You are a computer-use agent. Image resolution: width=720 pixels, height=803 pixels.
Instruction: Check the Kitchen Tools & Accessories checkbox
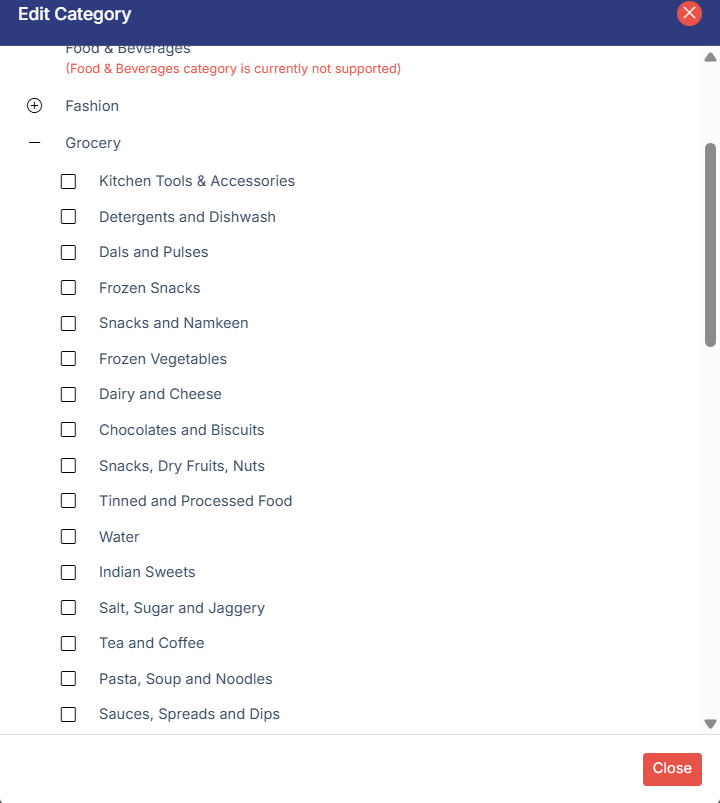[x=68, y=181]
